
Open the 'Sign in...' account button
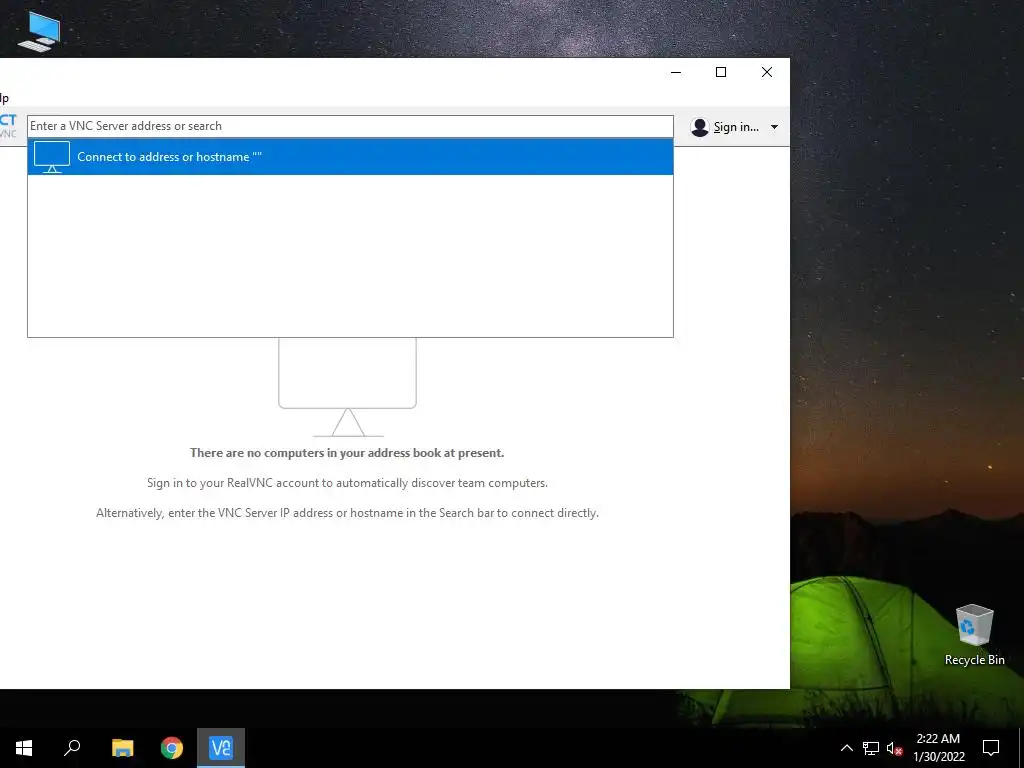pyautogui.click(x=735, y=127)
